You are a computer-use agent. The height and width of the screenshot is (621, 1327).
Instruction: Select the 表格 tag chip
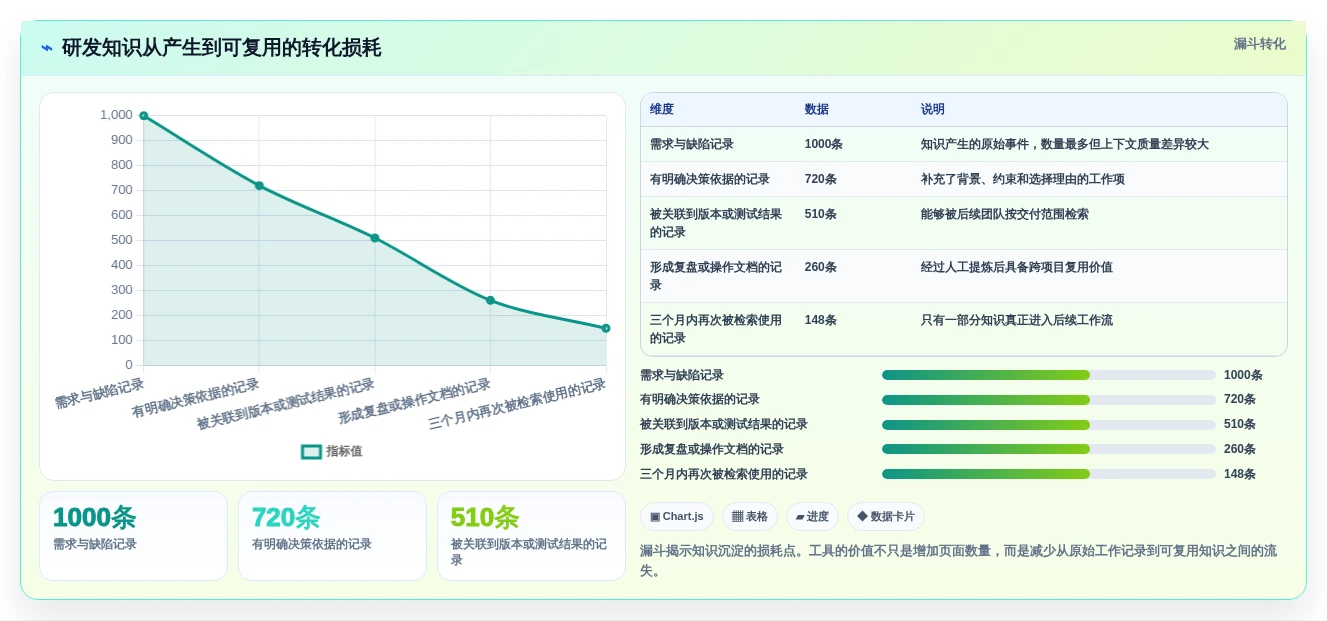point(750,517)
